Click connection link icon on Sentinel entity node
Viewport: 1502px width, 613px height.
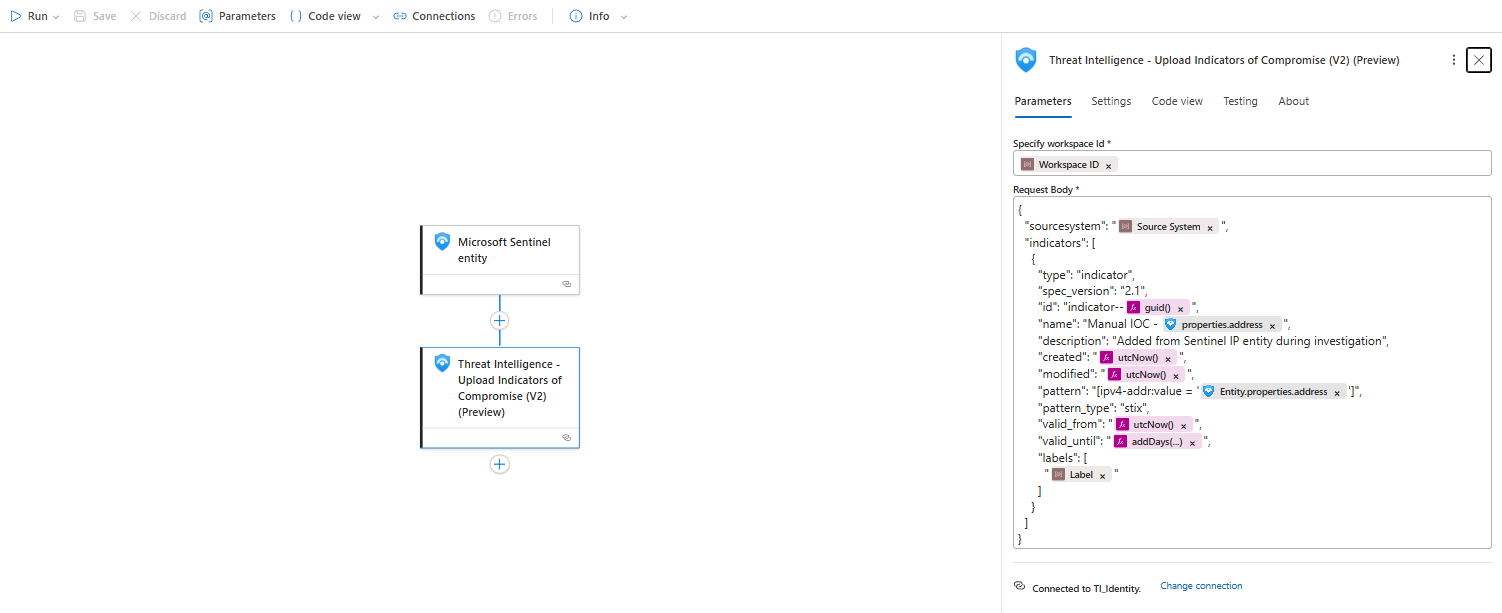pyautogui.click(x=566, y=284)
